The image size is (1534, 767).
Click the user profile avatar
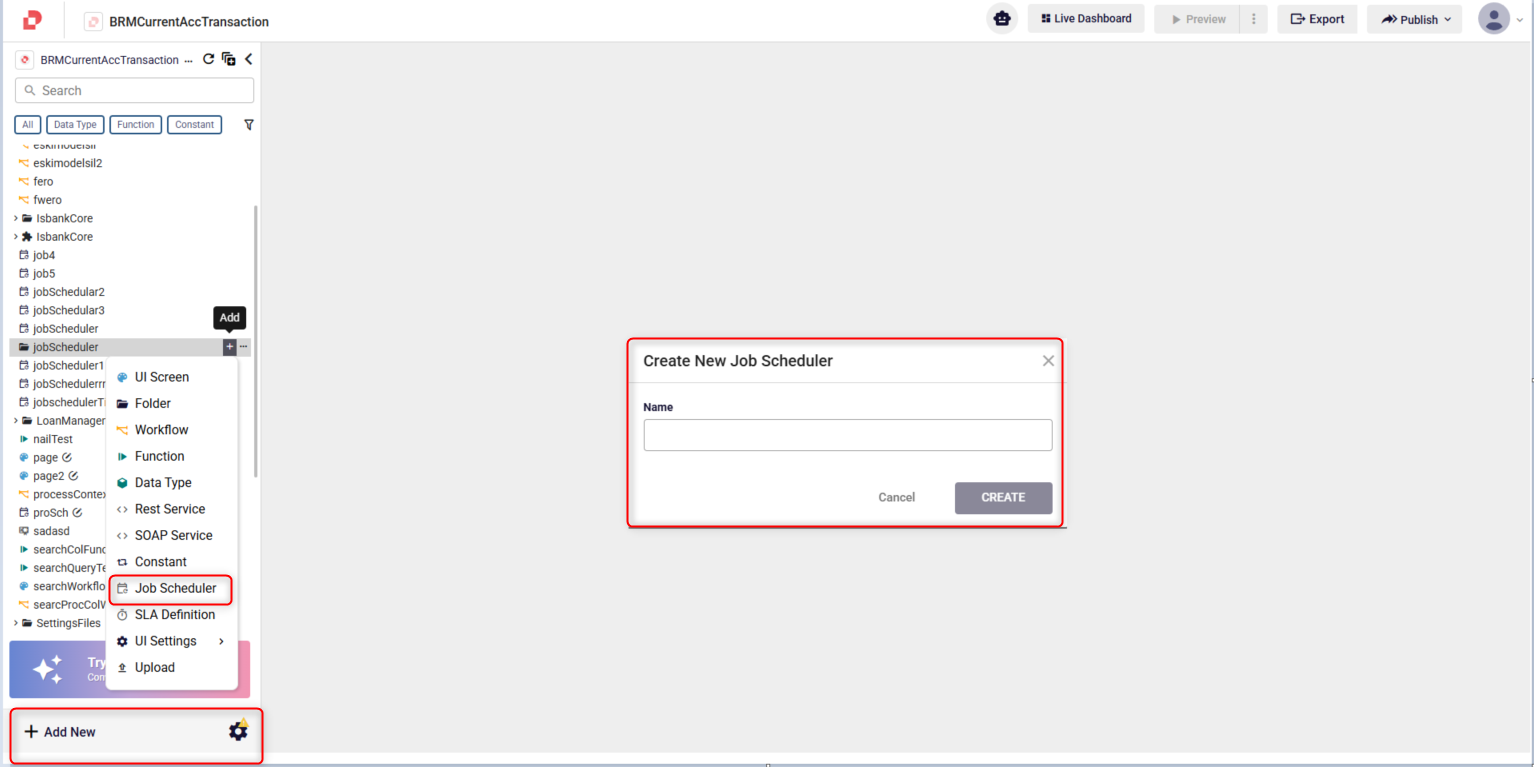(x=1493, y=19)
